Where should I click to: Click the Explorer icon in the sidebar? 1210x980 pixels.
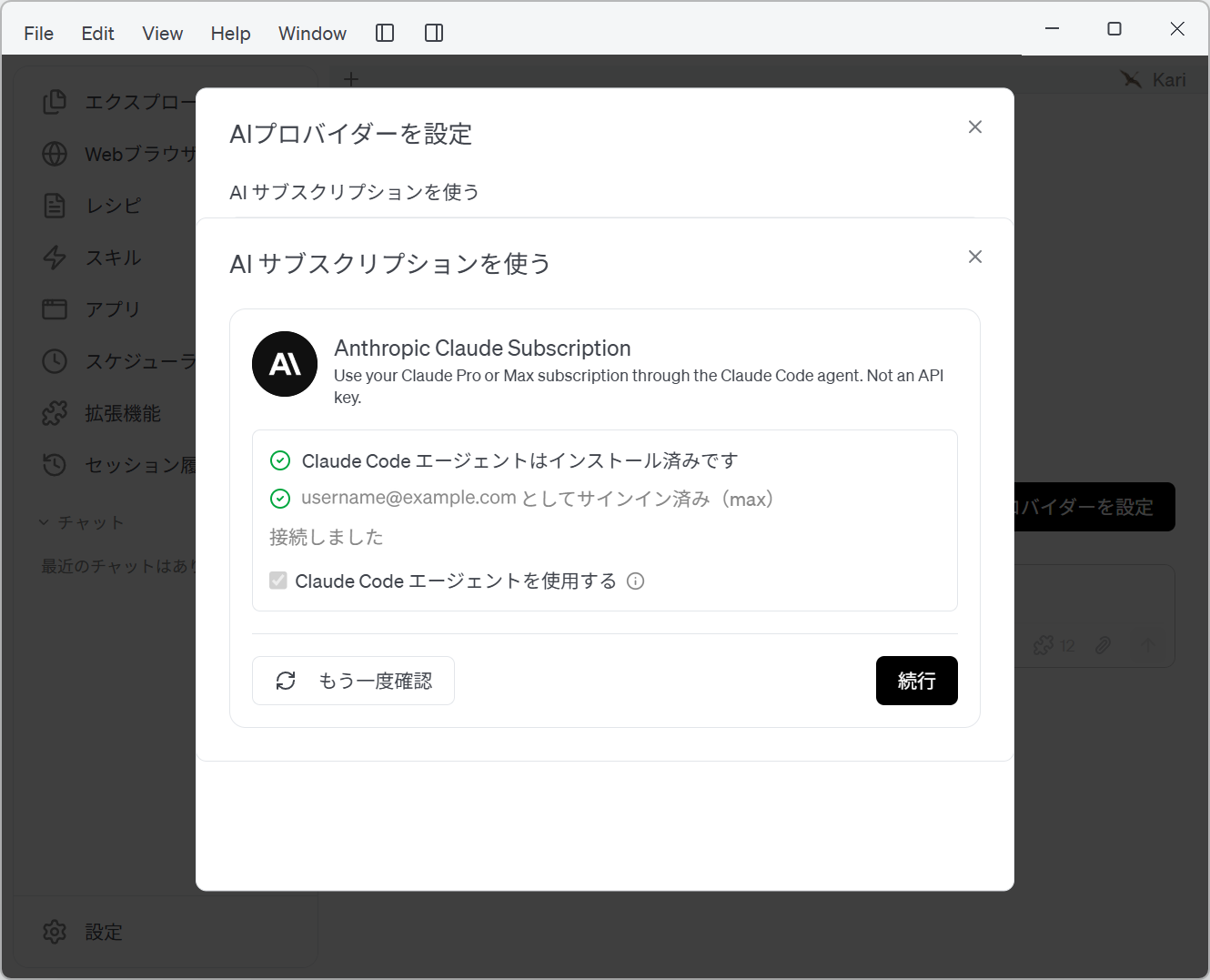pyautogui.click(x=55, y=102)
